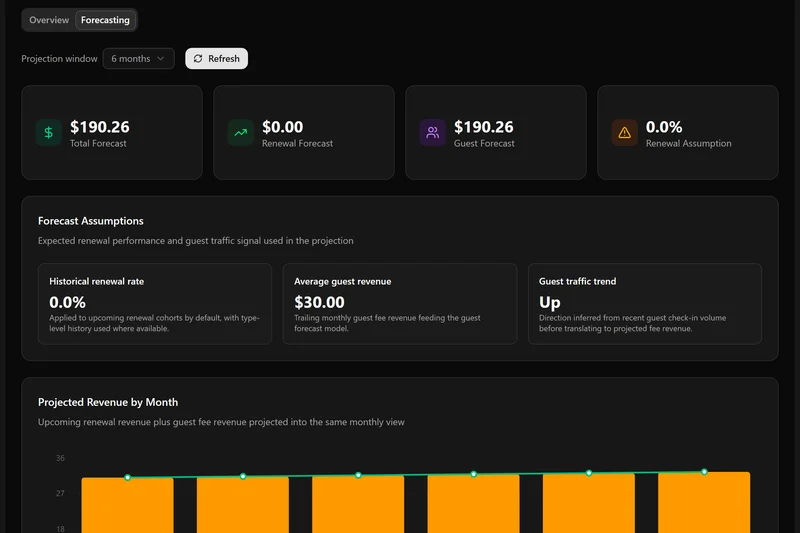Click the Direction inferred from recent guest check-in description

point(632,323)
